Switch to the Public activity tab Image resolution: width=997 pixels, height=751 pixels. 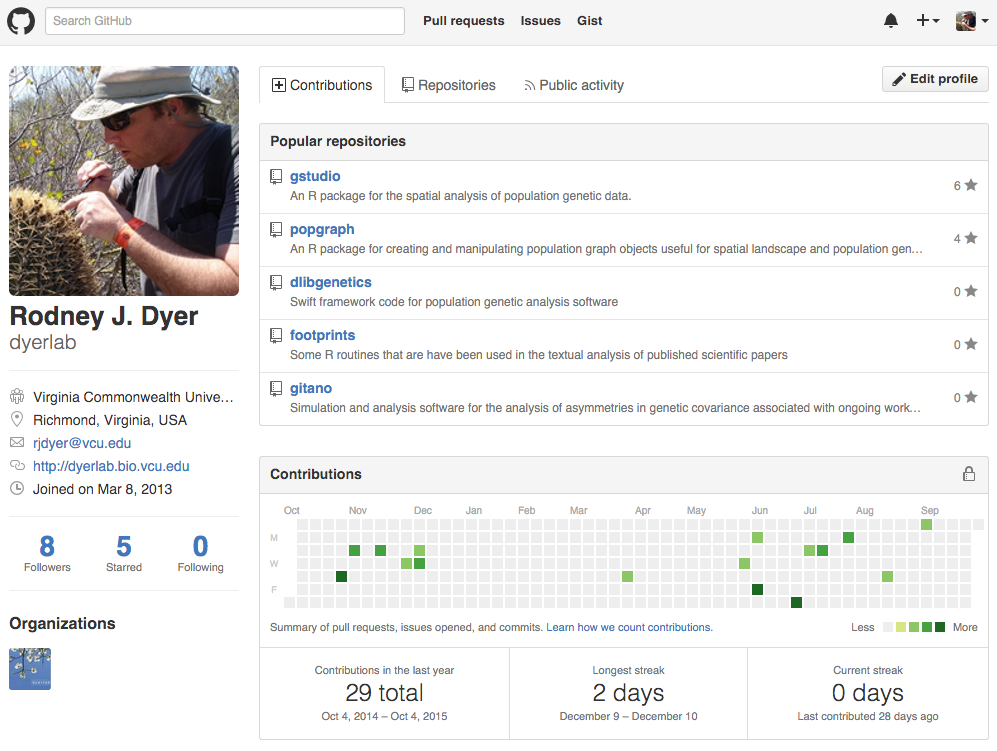574,85
